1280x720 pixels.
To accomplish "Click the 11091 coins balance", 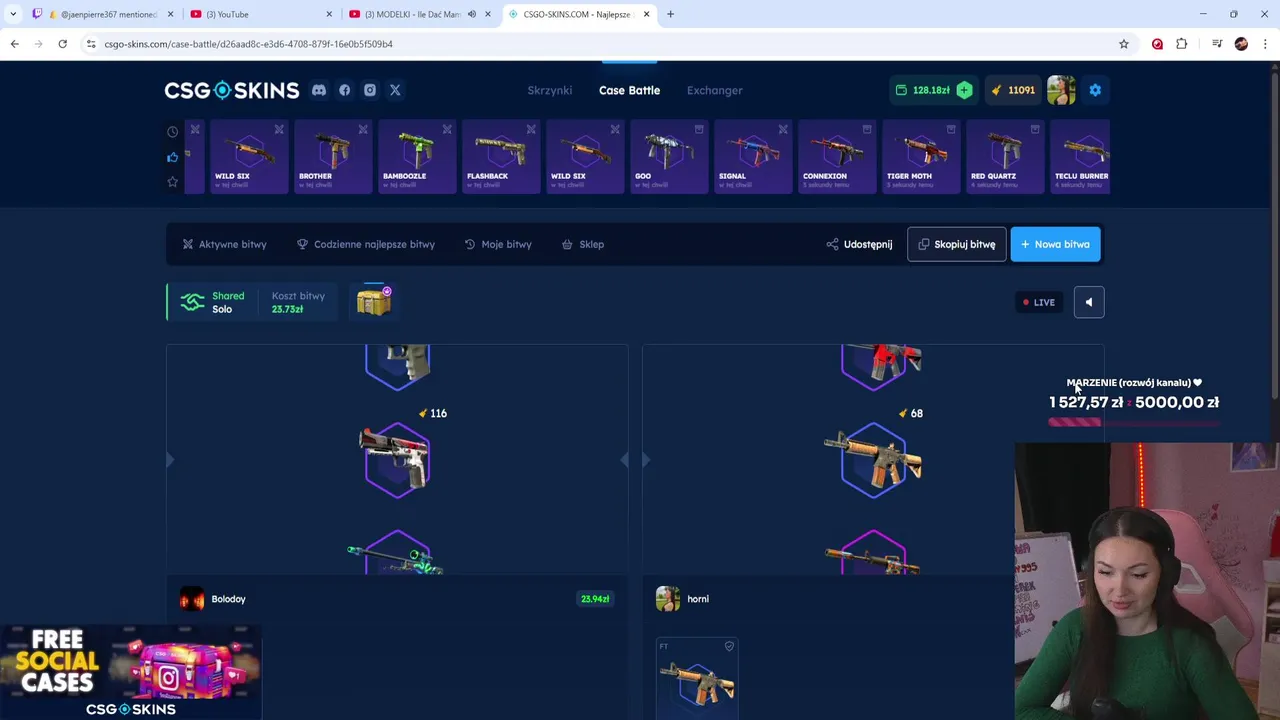I will [1013, 90].
